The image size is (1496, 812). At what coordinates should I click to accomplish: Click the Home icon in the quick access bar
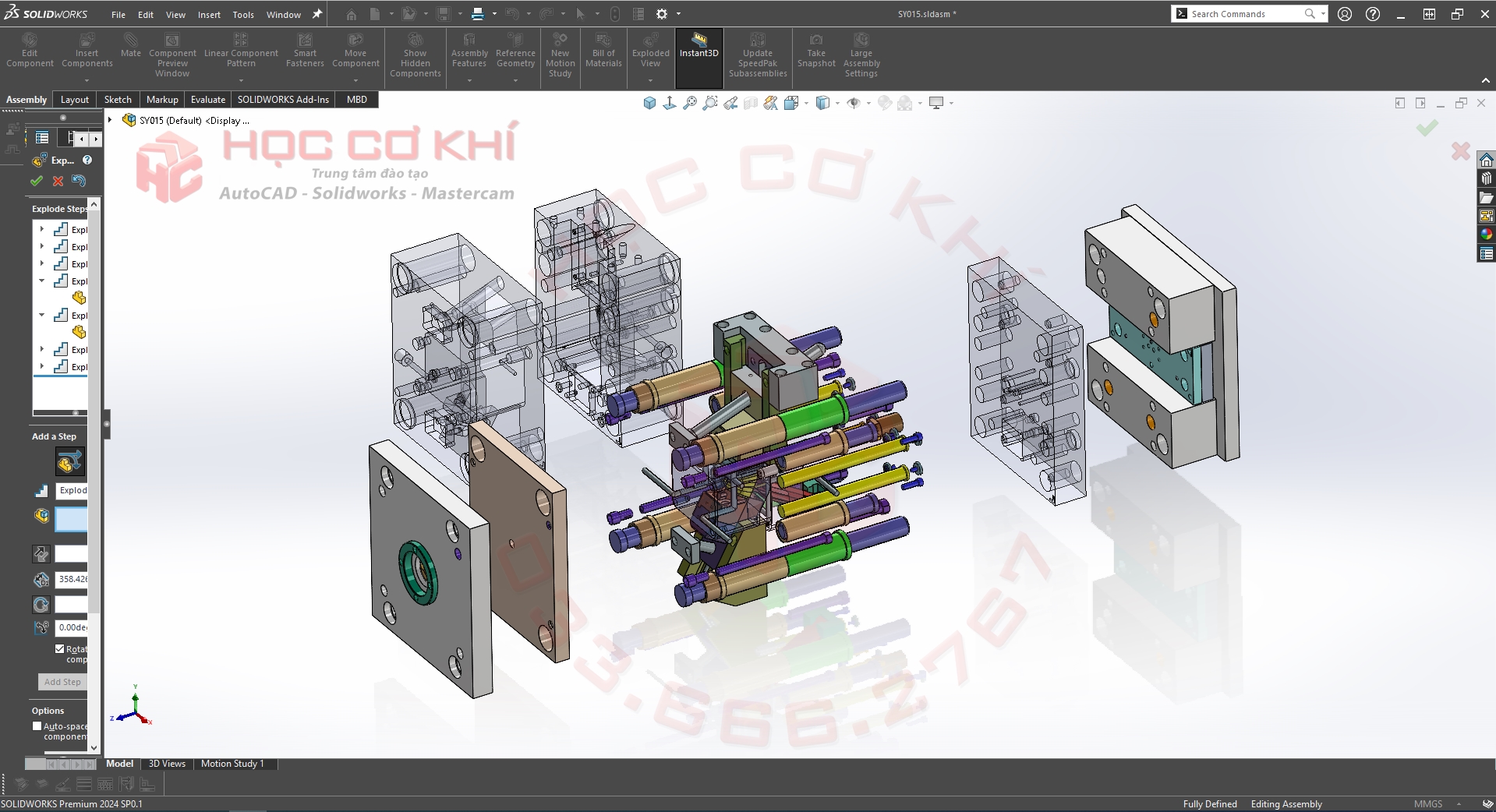(352, 14)
